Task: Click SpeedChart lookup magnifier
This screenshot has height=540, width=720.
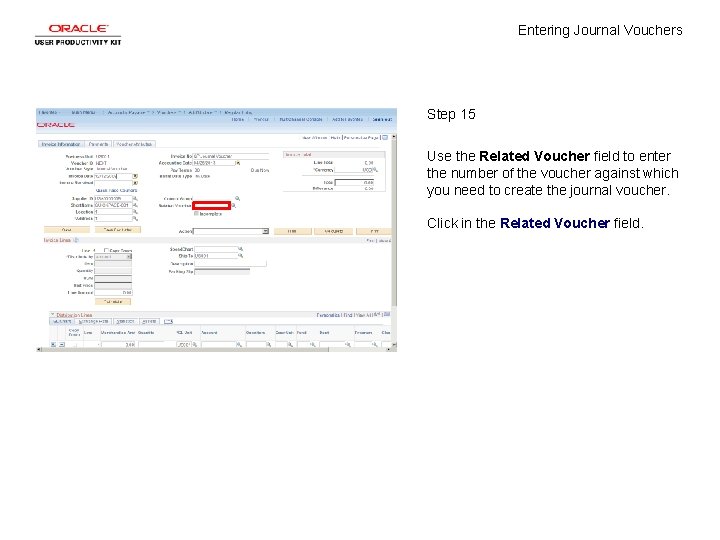Action: [x=240, y=249]
